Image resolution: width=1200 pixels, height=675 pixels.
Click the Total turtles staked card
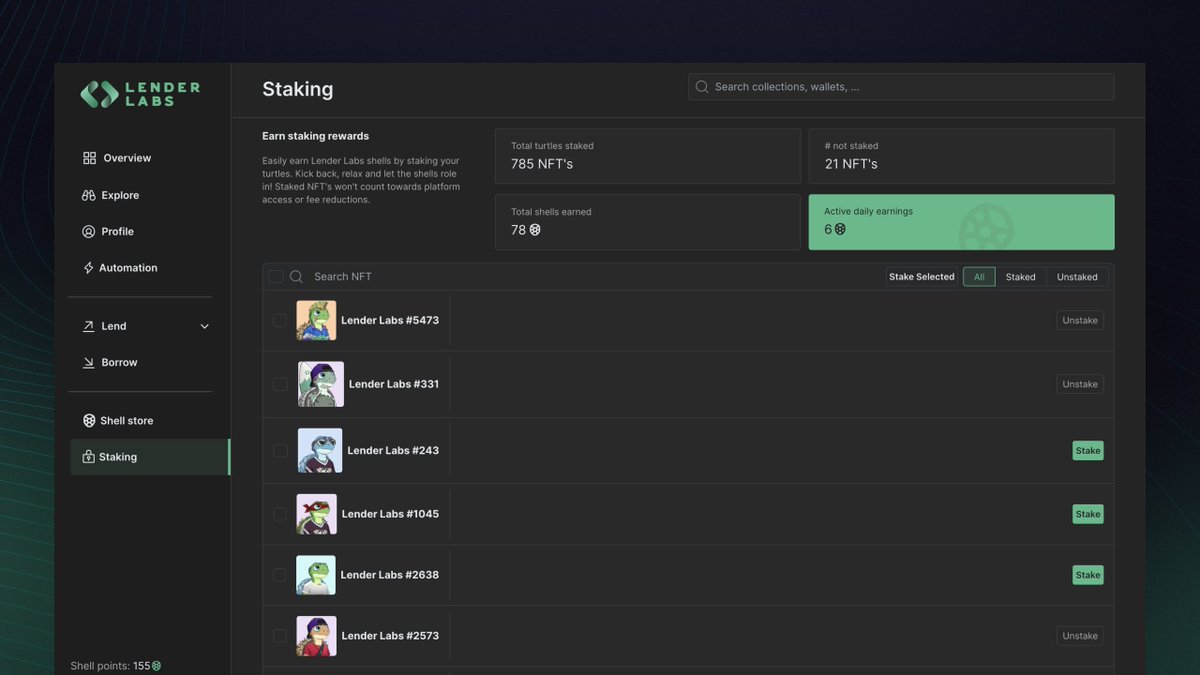click(x=648, y=156)
